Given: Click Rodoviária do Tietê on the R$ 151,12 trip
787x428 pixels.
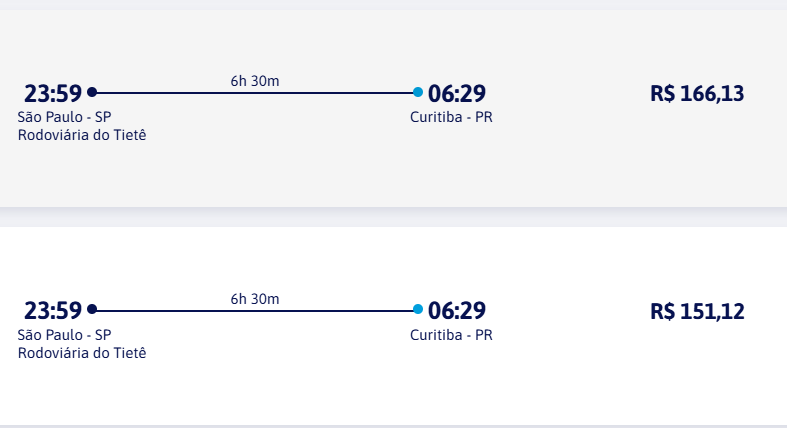Looking at the screenshot, I should 82,352.
